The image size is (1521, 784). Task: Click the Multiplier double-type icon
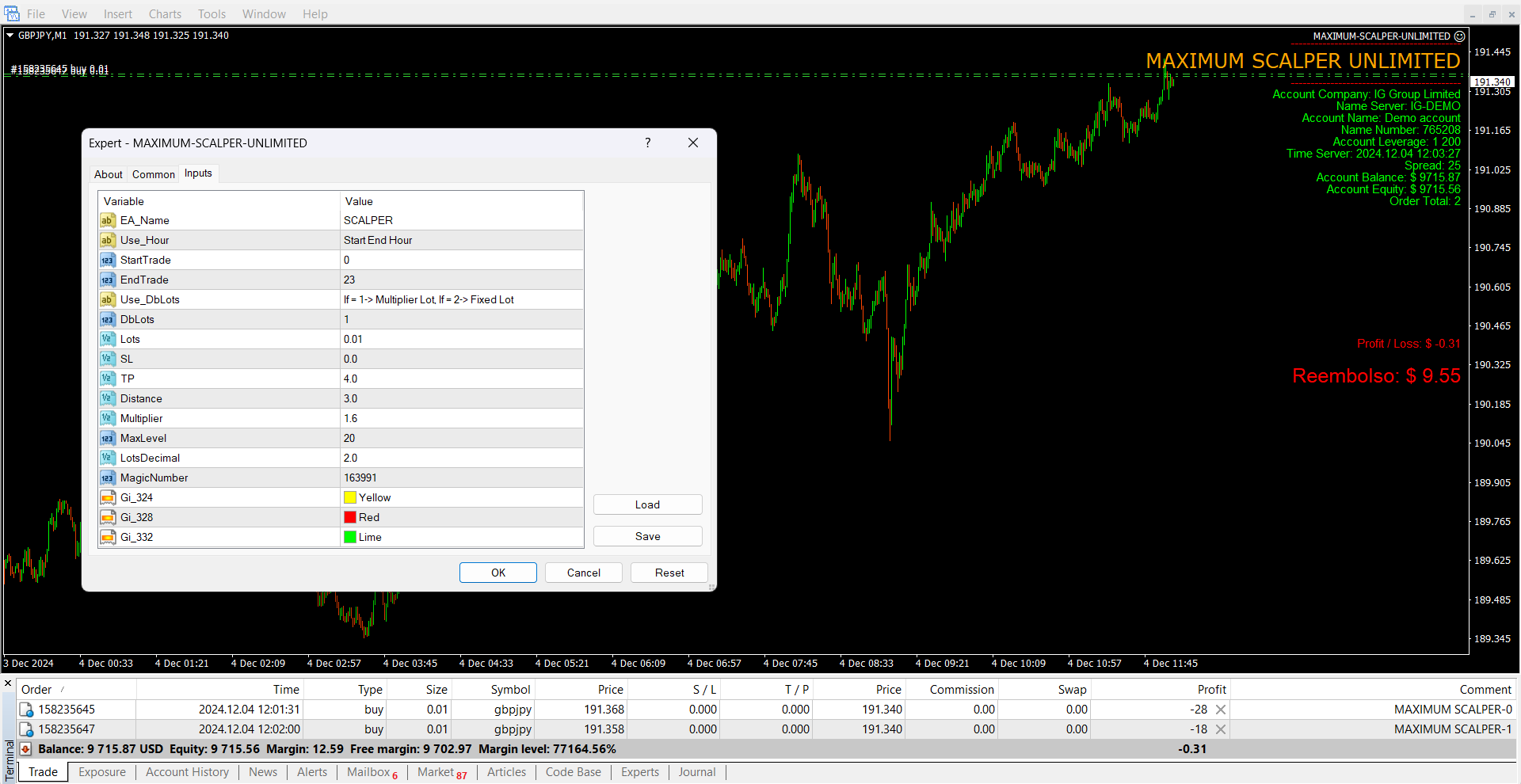[108, 418]
